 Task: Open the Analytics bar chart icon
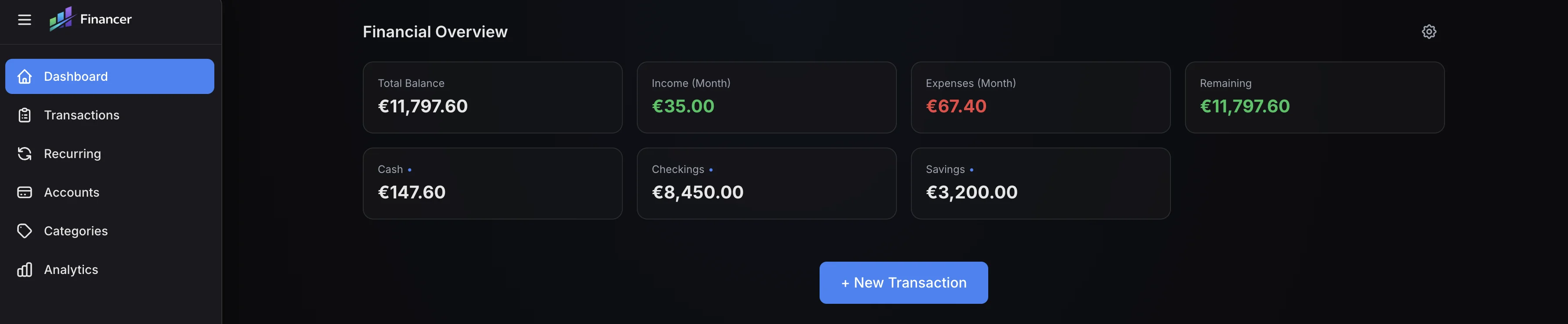24,269
